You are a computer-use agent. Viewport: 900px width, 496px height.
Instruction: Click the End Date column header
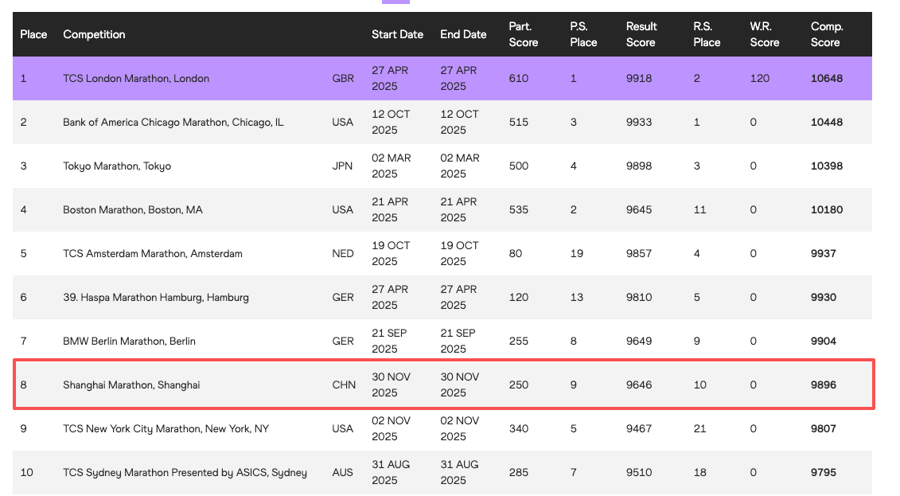pos(463,35)
